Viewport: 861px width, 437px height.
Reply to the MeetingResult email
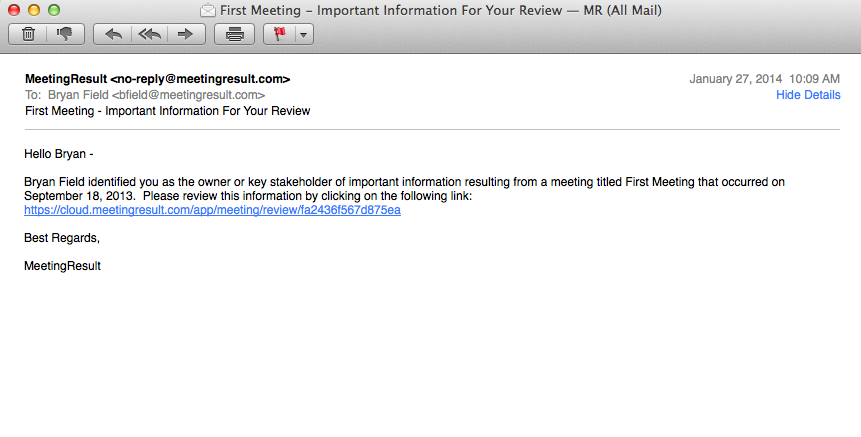pyautogui.click(x=113, y=34)
